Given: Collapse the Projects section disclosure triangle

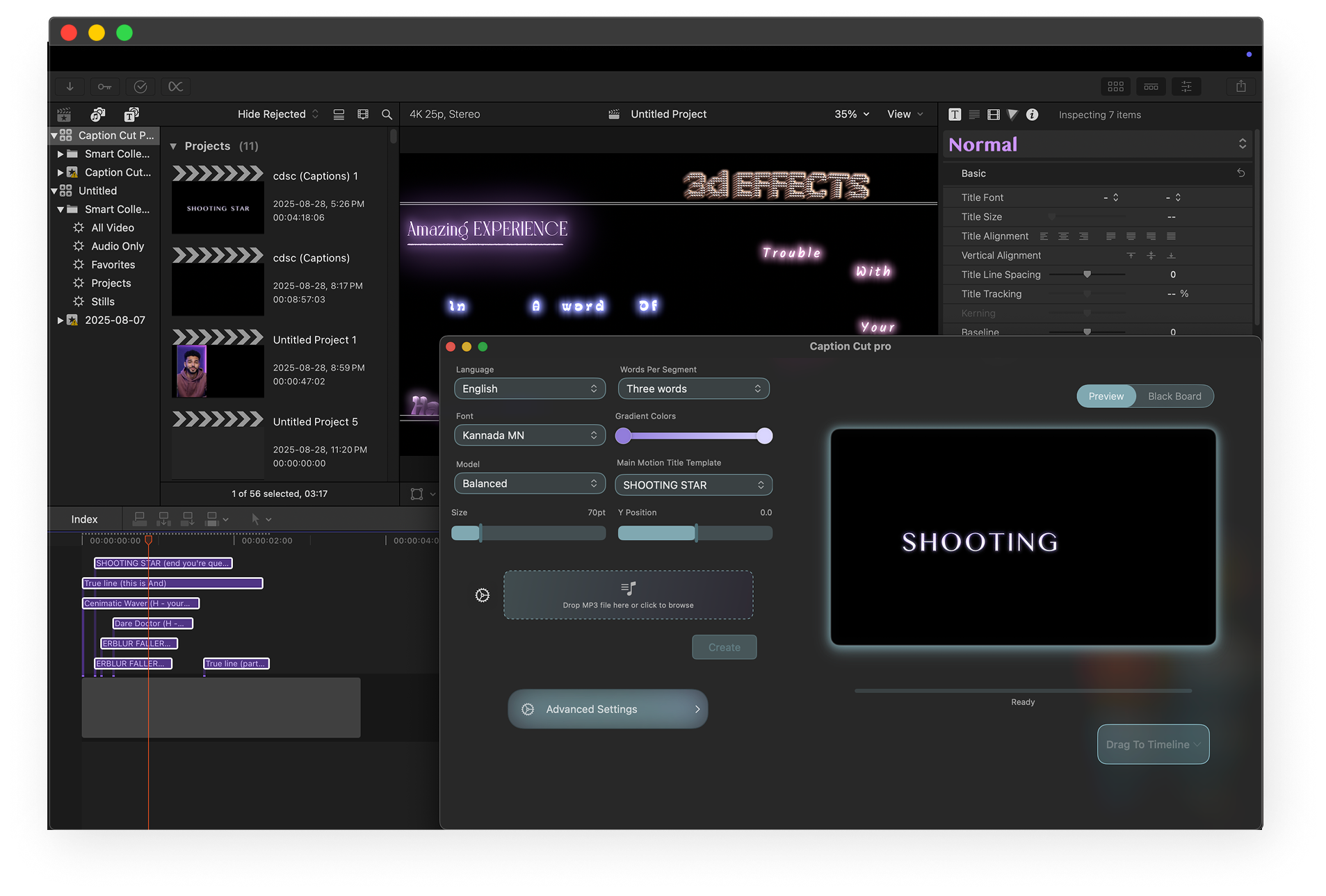Looking at the screenshot, I should pos(173,146).
